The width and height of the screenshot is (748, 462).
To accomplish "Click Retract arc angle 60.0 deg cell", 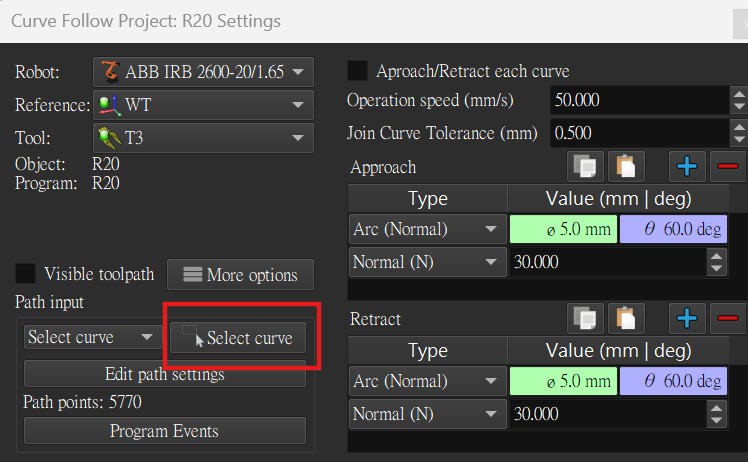I will tap(673, 381).
